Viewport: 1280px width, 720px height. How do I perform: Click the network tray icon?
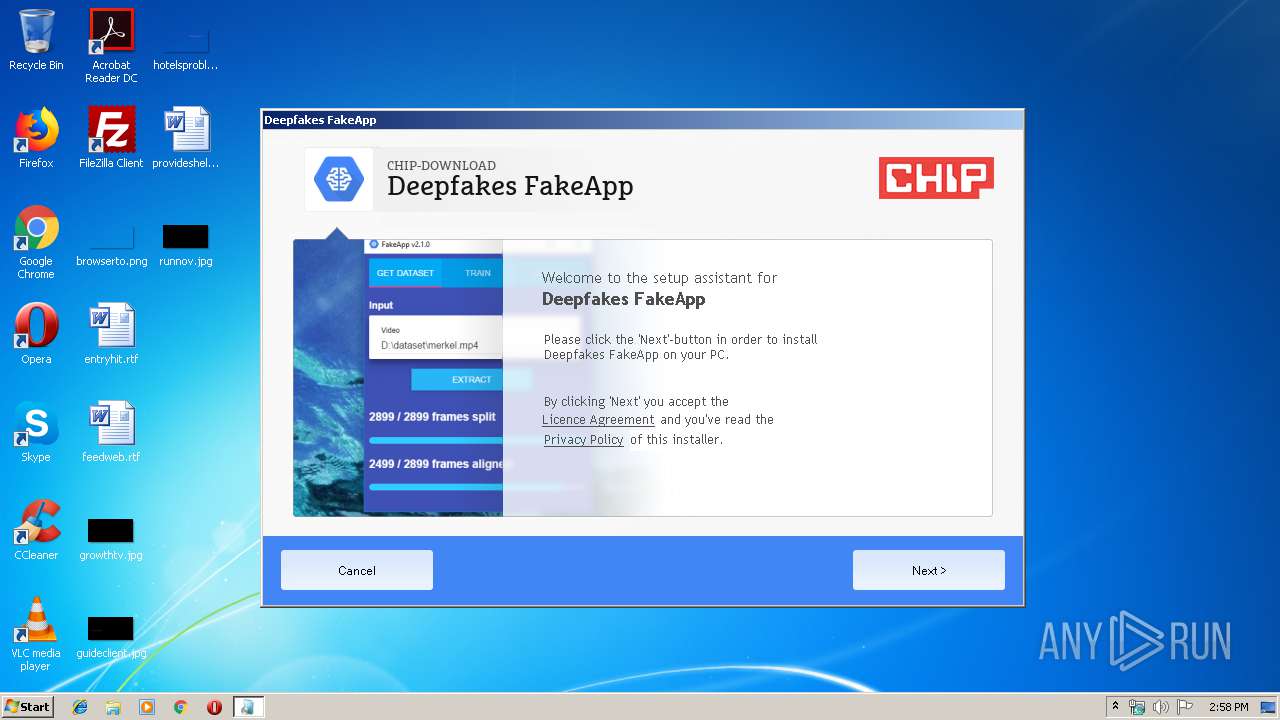point(1137,707)
